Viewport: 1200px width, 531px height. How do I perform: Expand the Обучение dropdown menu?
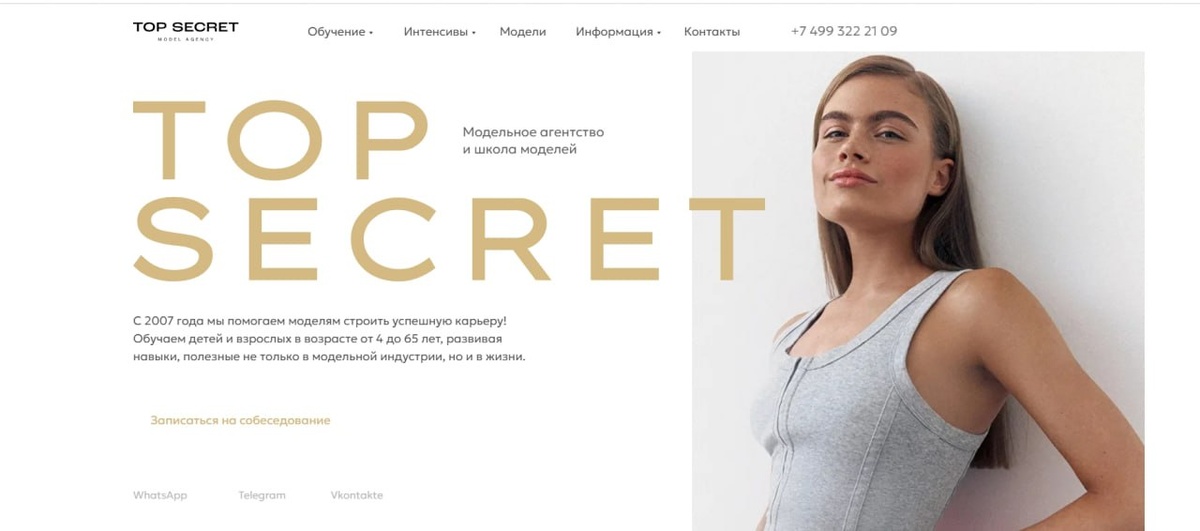(340, 32)
